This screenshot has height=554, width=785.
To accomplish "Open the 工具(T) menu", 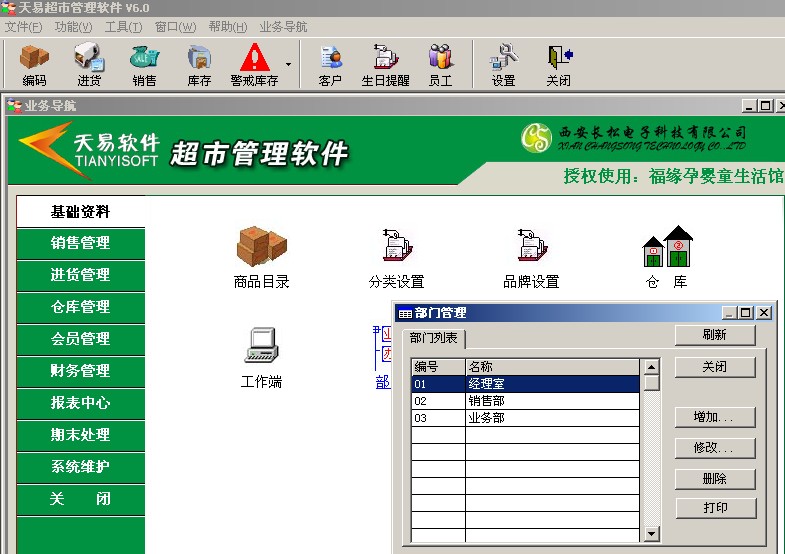I will click(123, 27).
